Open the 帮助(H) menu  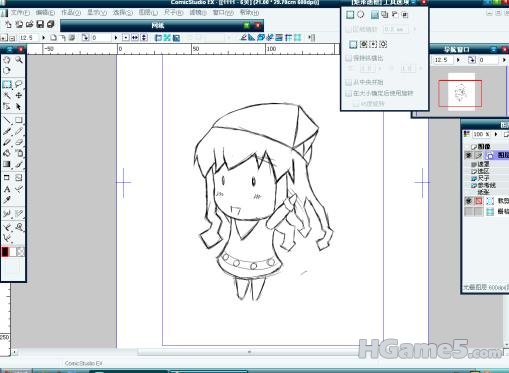(249, 13)
